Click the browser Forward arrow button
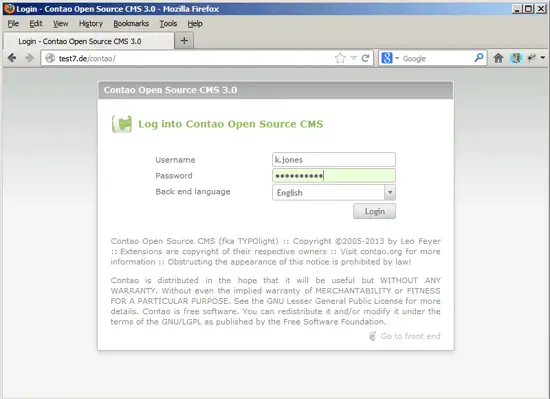The height and width of the screenshot is (399, 550). point(29,58)
